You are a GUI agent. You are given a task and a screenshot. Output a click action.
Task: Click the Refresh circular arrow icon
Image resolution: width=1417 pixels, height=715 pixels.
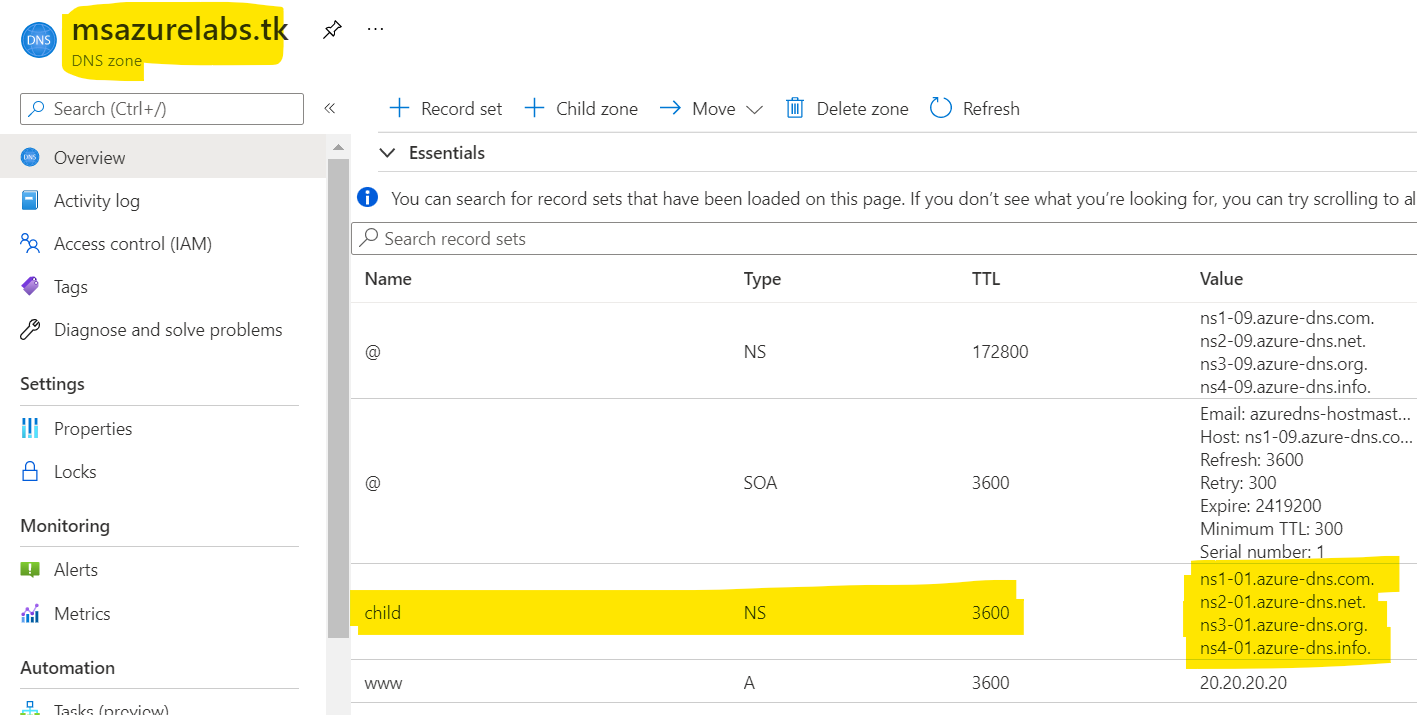[941, 108]
